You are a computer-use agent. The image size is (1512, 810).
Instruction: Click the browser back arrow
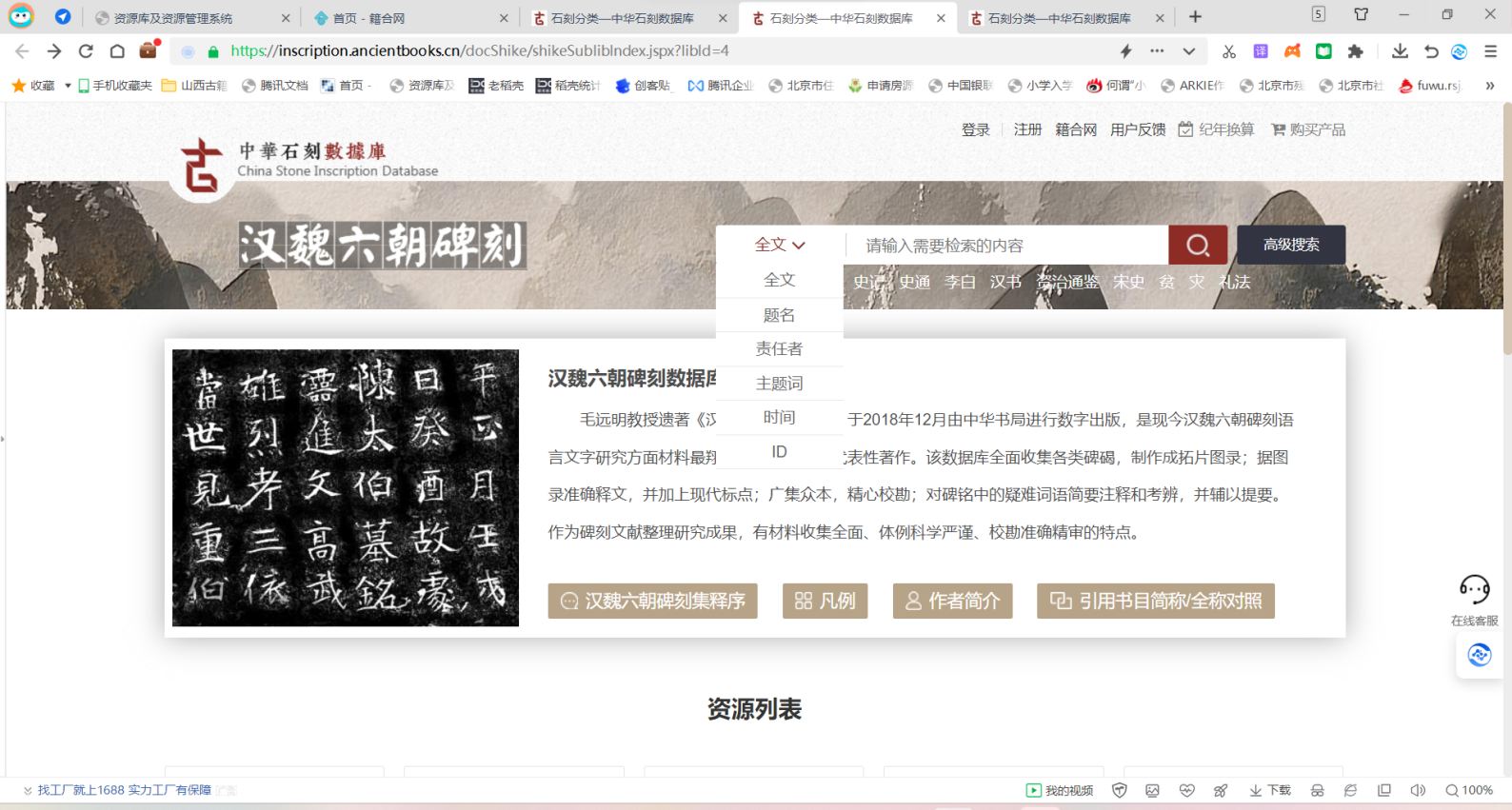(x=22, y=51)
